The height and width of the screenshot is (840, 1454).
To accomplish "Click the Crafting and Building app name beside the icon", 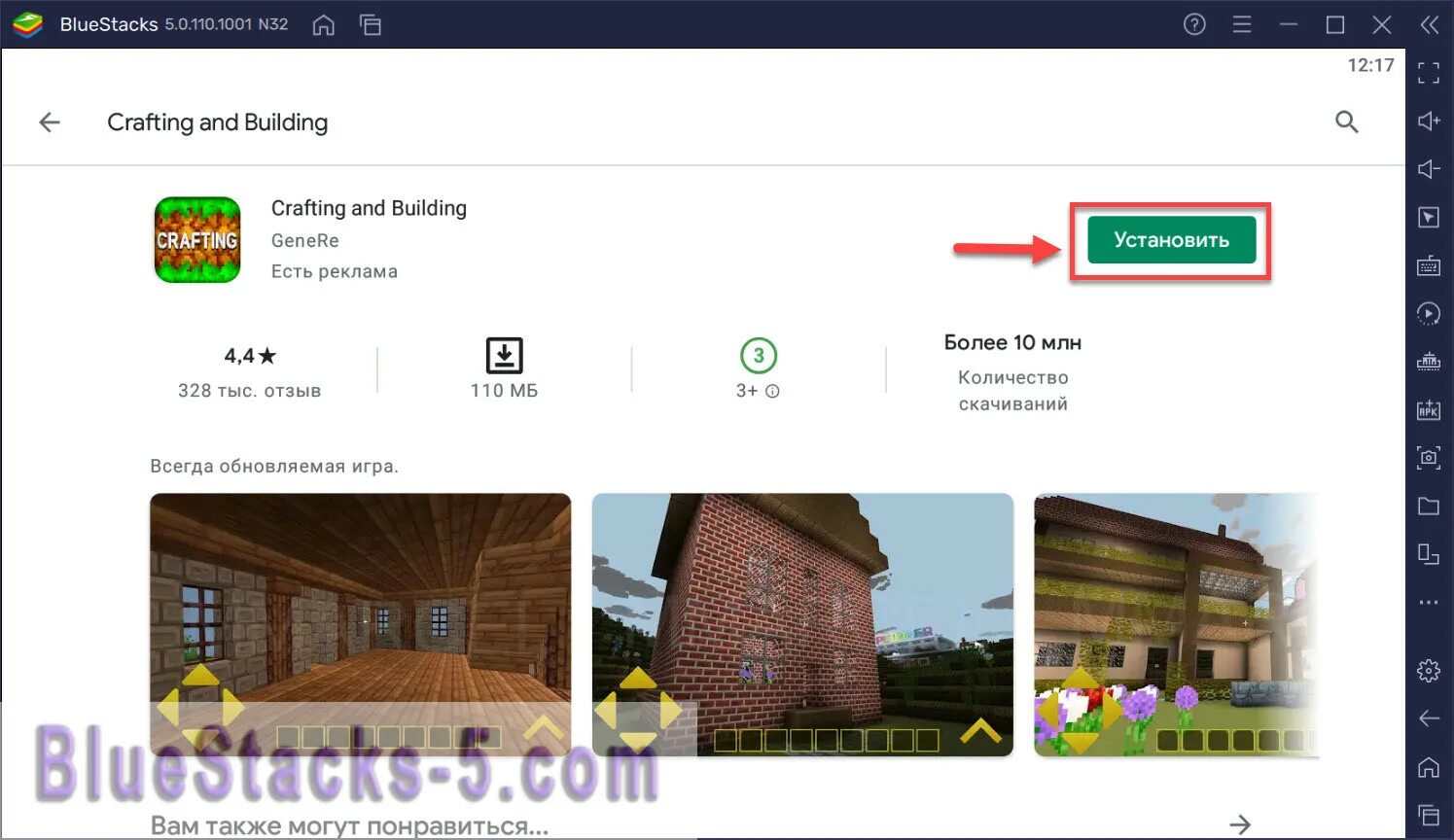I will coord(369,208).
